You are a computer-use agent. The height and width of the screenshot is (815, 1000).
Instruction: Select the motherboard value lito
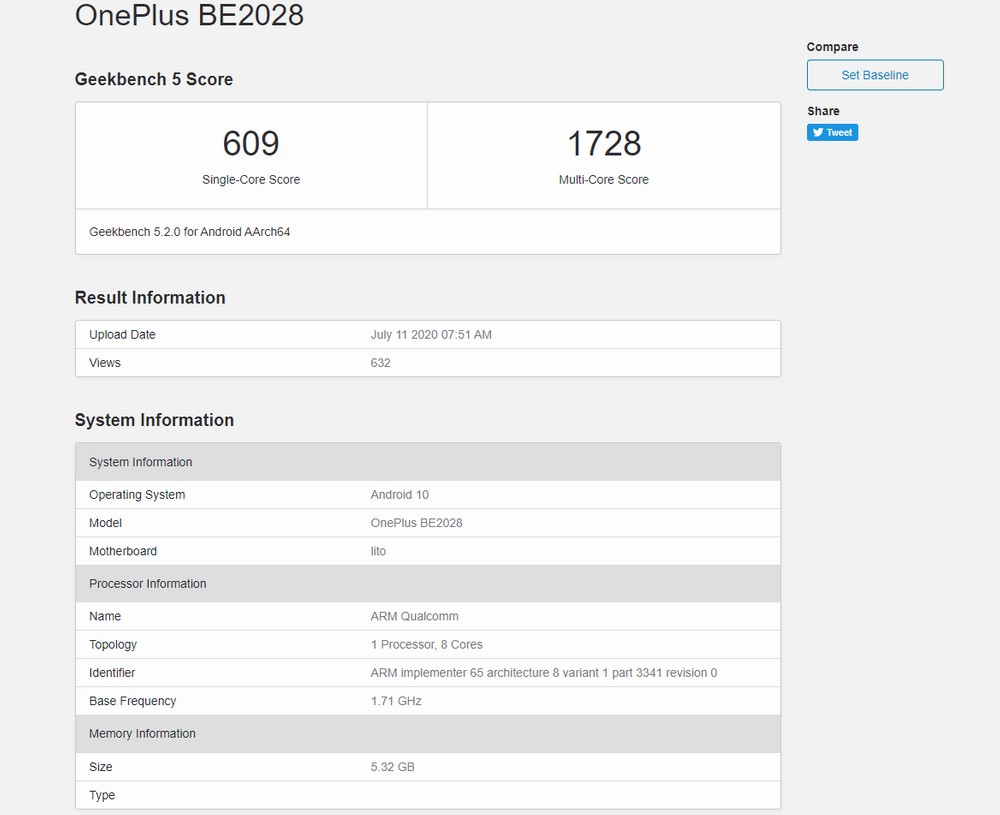coord(378,551)
